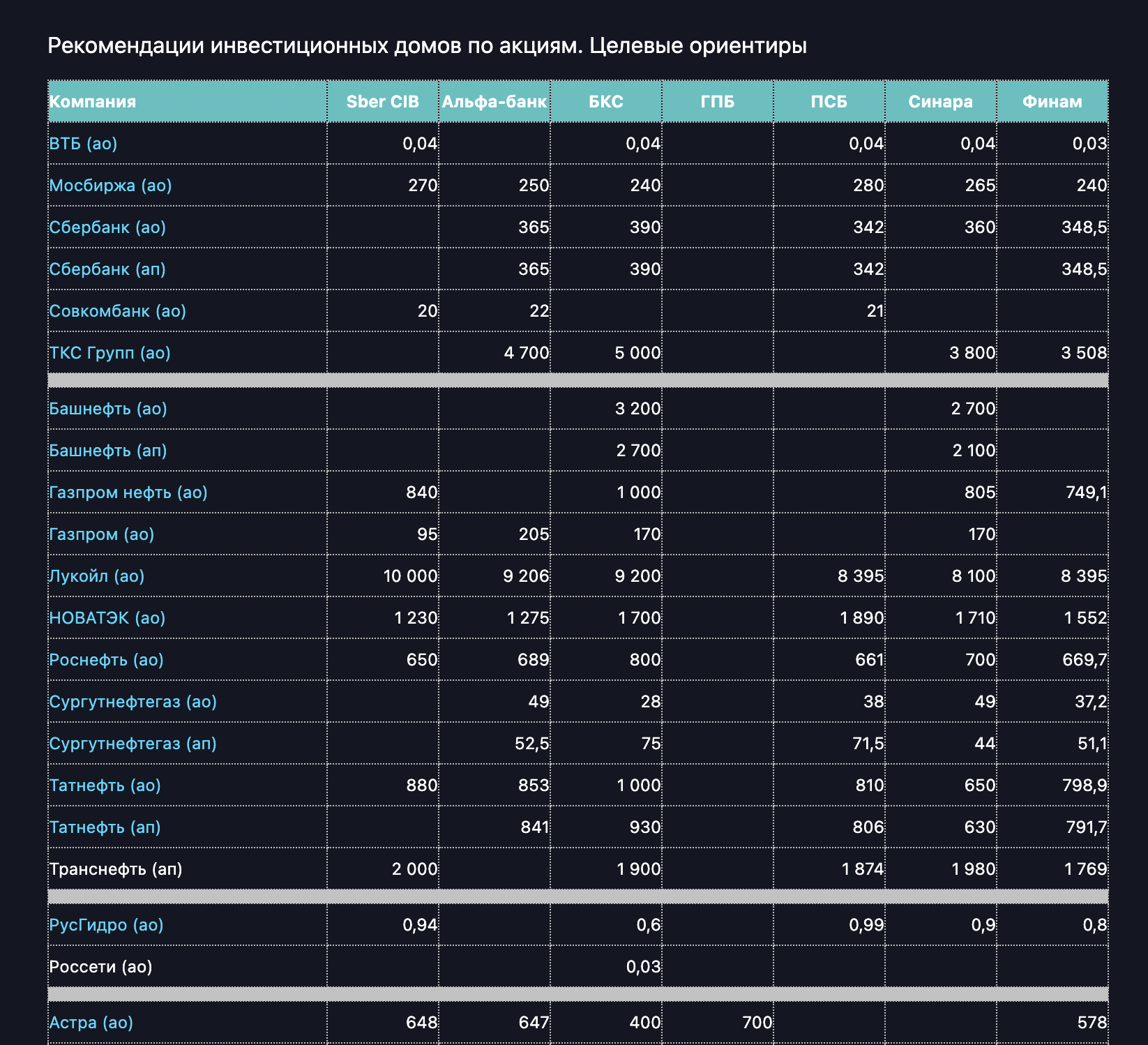Click the Роснефть (ао) link

[106, 660]
